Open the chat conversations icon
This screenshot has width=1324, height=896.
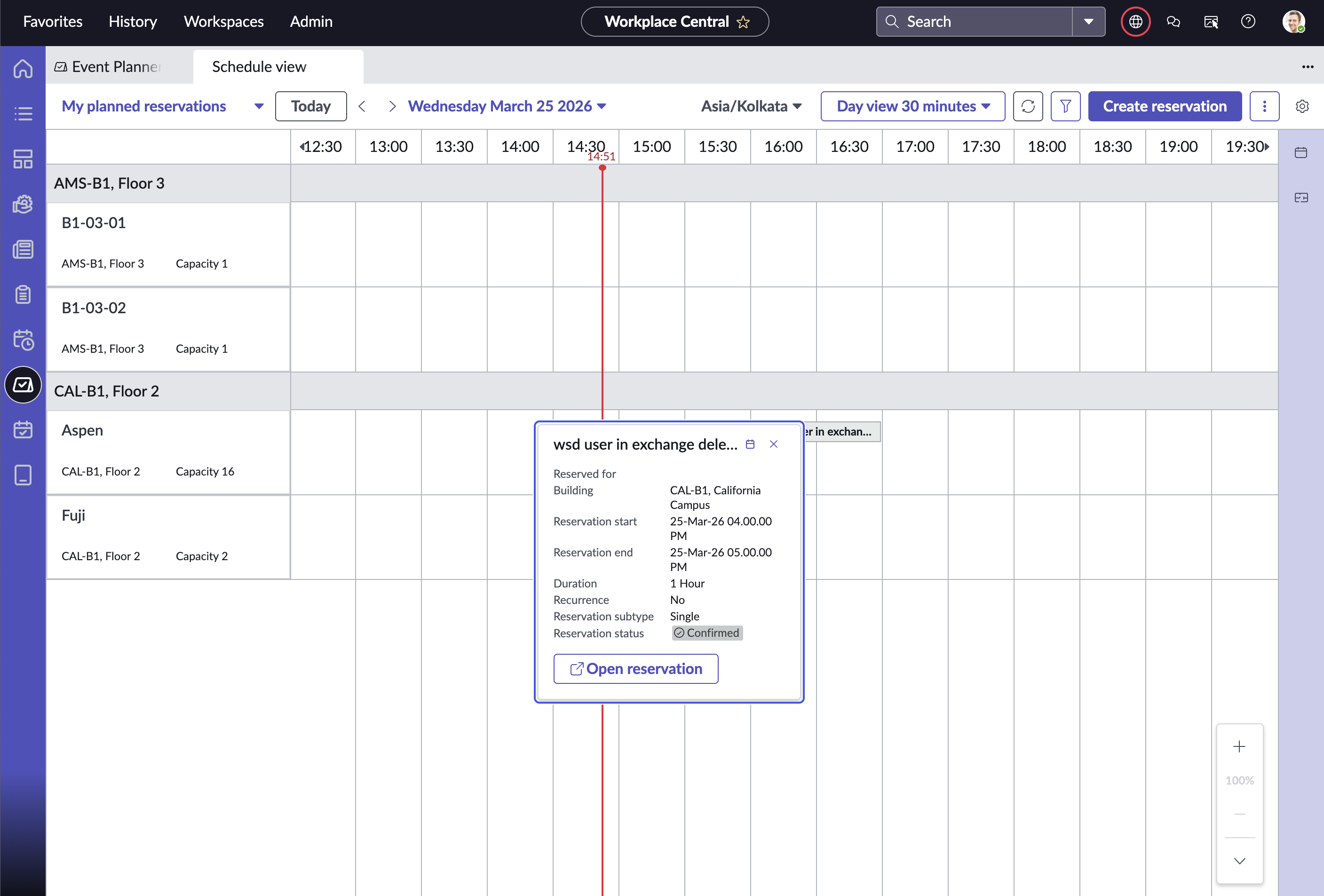(1173, 22)
